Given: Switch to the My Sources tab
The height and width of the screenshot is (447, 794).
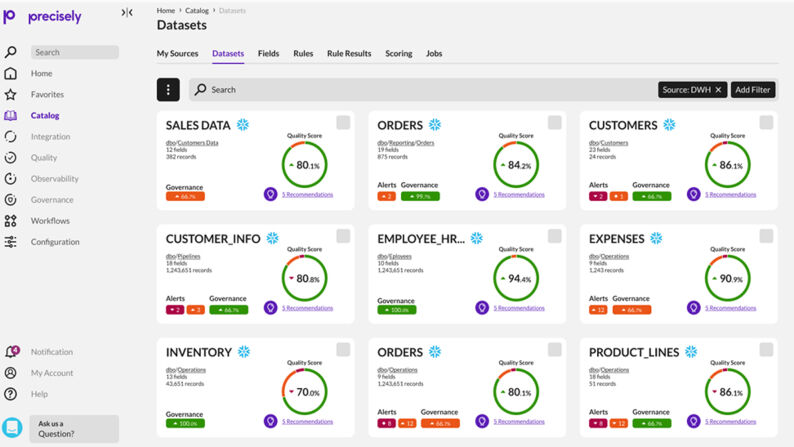Looking at the screenshot, I should click(x=177, y=53).
